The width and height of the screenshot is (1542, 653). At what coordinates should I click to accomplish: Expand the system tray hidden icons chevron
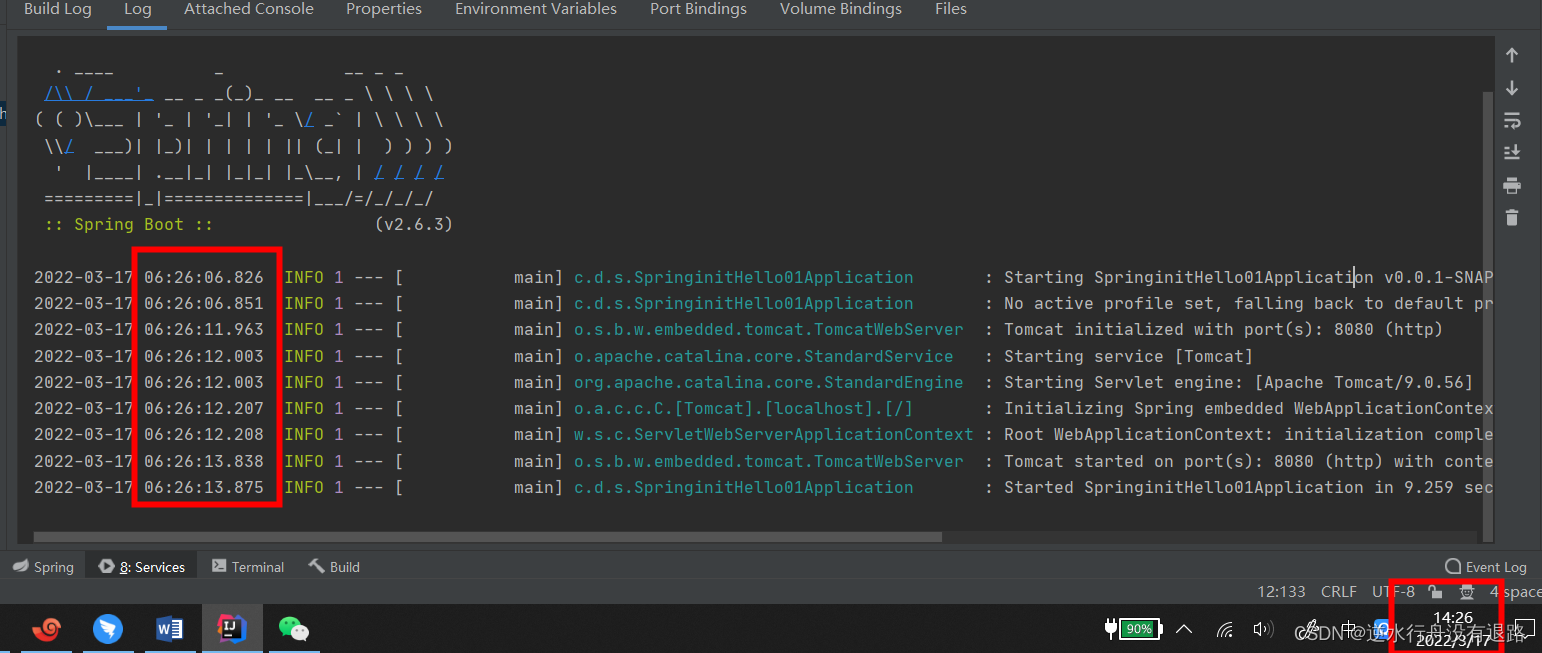[x=1184, y=629]
